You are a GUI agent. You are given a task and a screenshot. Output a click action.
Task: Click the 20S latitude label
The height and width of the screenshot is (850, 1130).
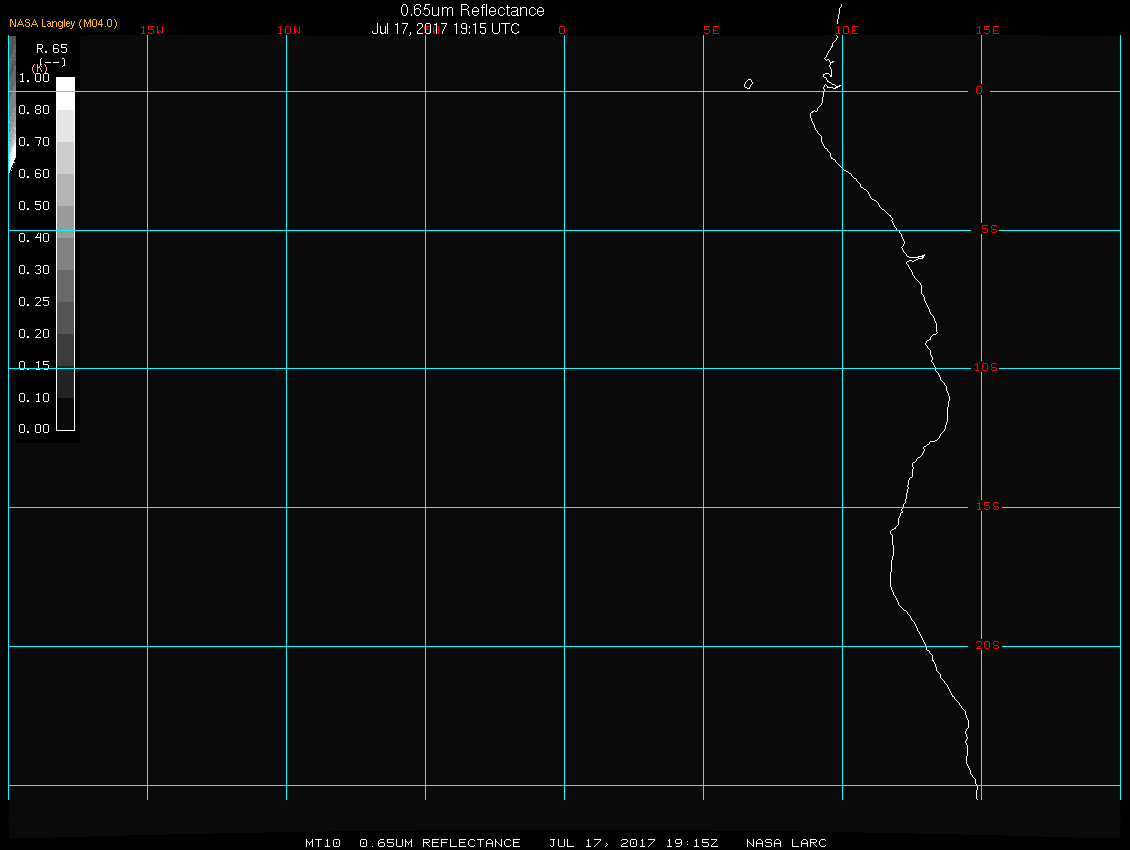(x=988, y=645)
